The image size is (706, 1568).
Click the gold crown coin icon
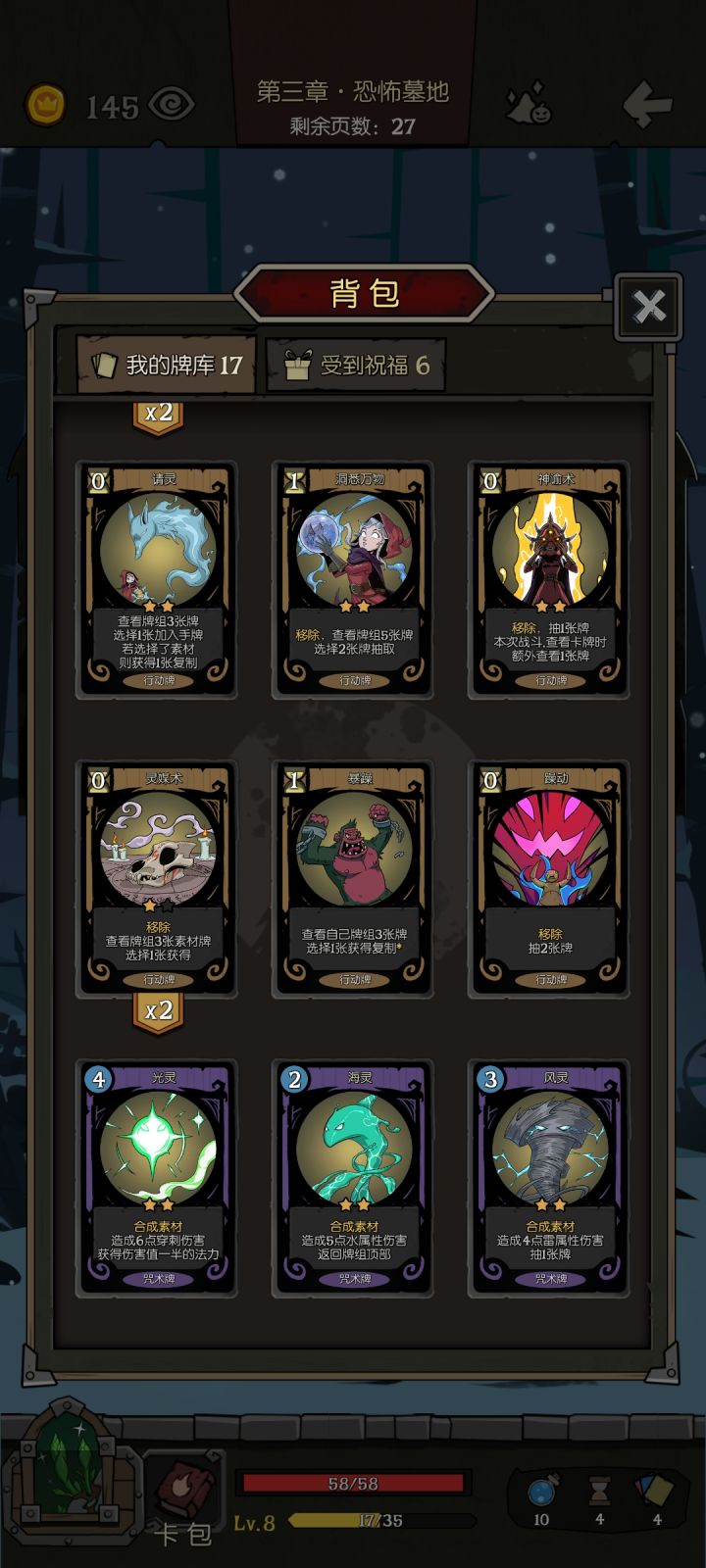point(45,104)
